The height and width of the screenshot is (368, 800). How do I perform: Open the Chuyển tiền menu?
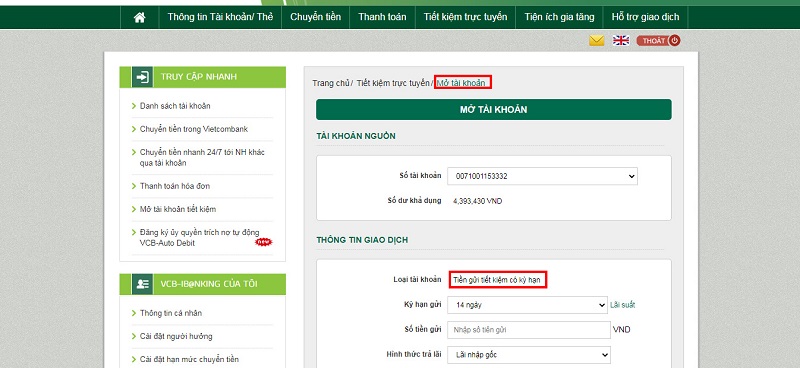pos(315,17)
